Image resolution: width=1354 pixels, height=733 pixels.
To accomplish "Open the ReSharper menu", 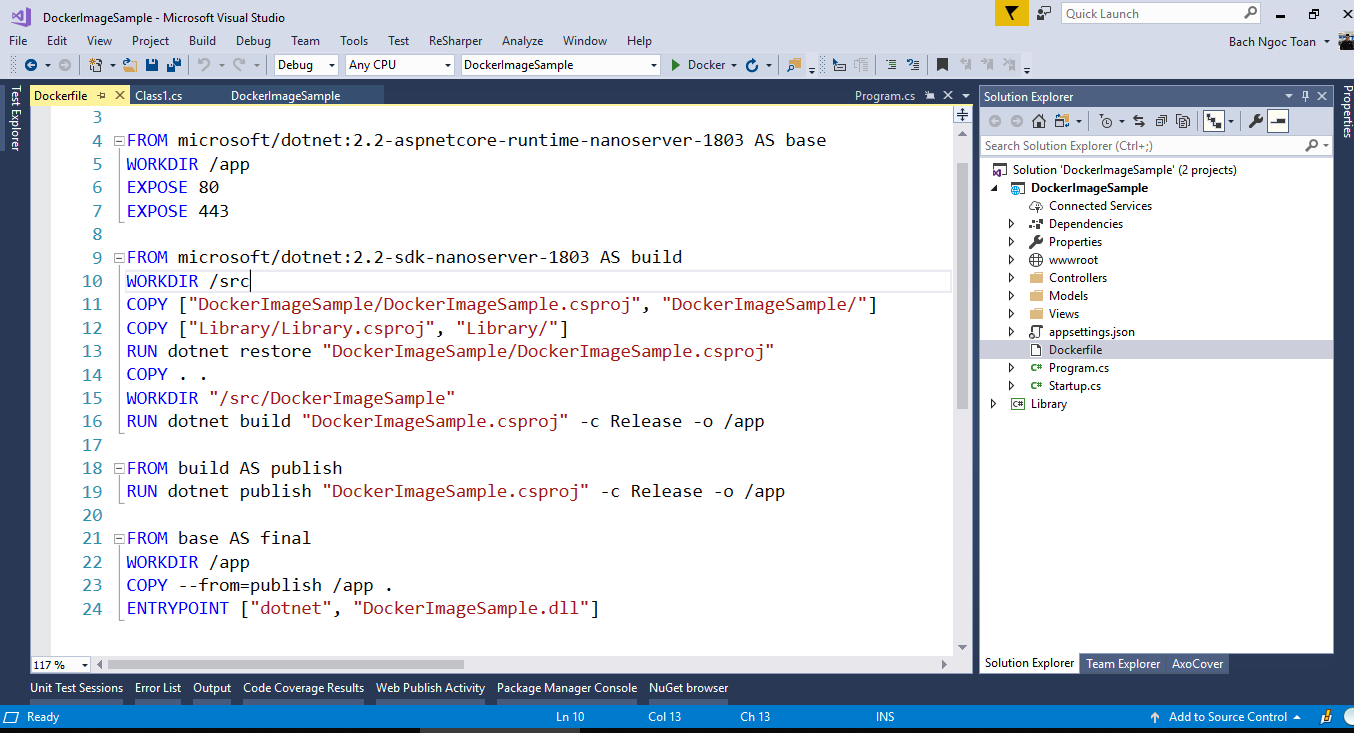I will tap(455, 41).
